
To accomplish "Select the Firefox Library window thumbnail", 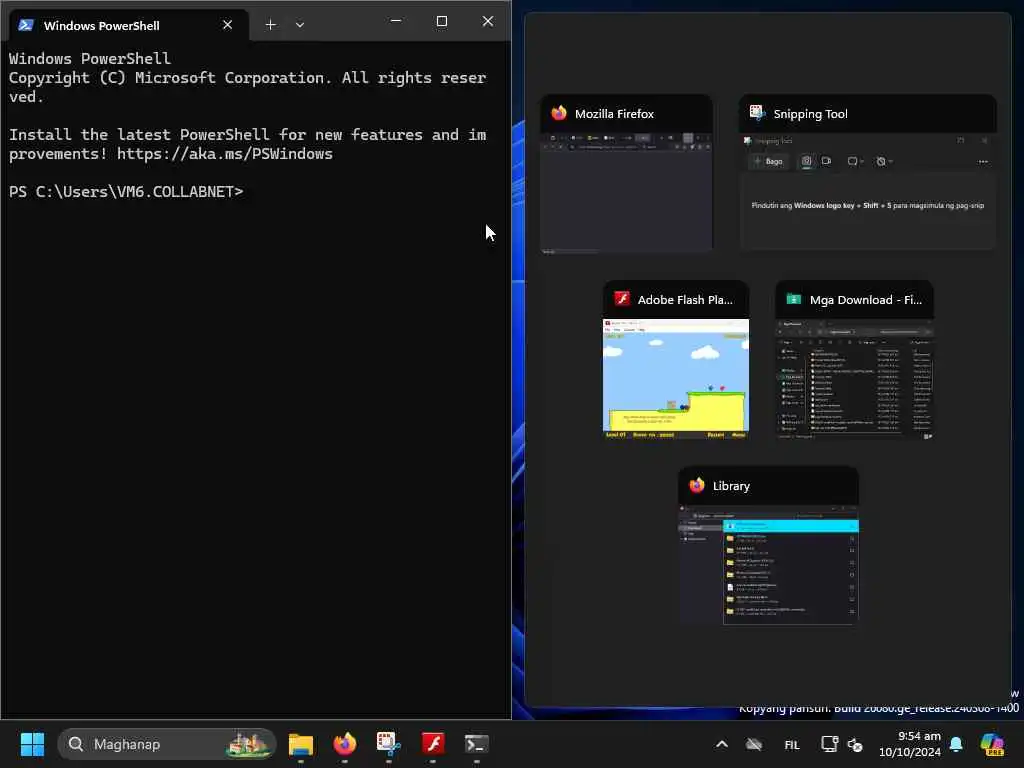I will pos(768,546).
